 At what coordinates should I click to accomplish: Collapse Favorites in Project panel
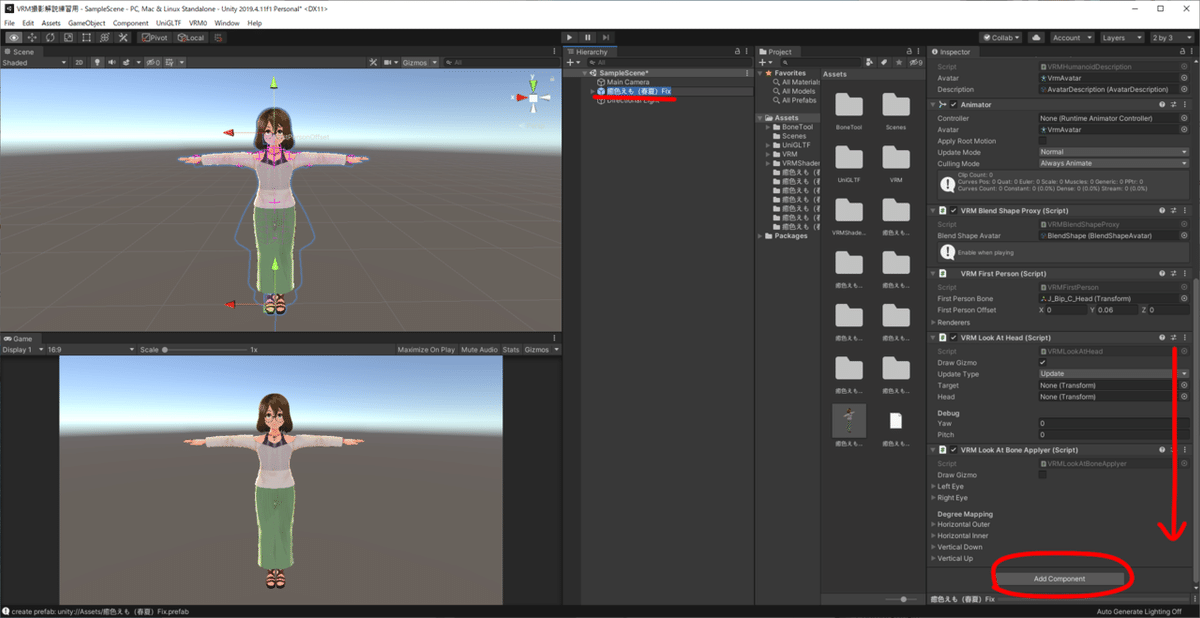(762, 73)
